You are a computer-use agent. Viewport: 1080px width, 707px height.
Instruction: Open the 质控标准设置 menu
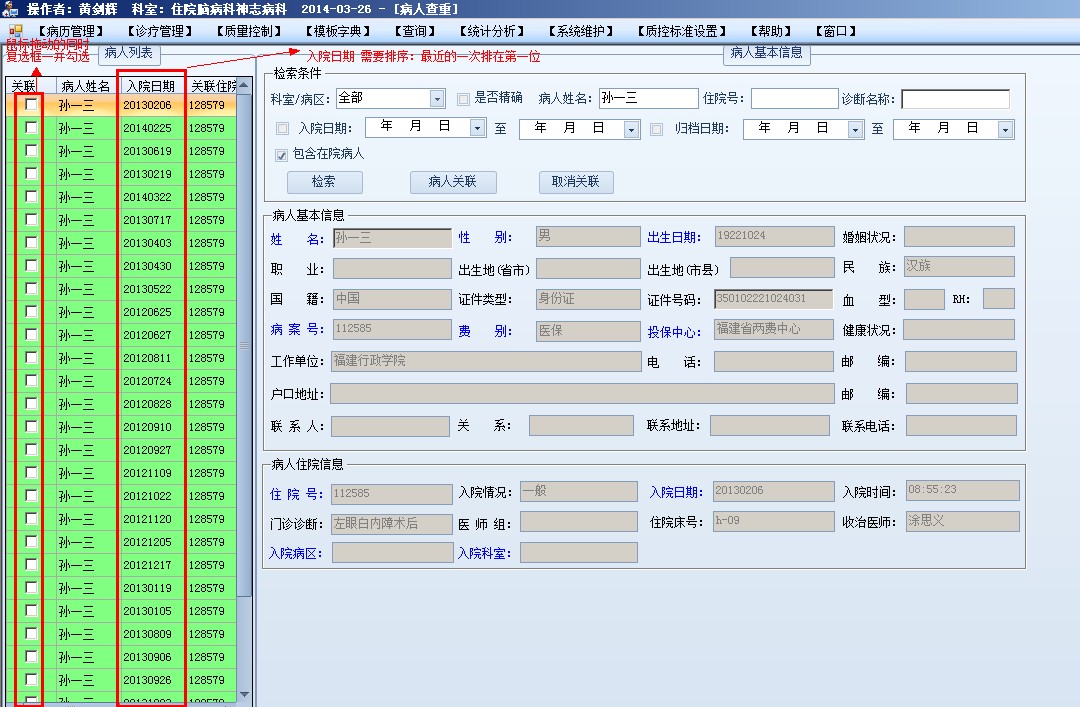point(682,31)
